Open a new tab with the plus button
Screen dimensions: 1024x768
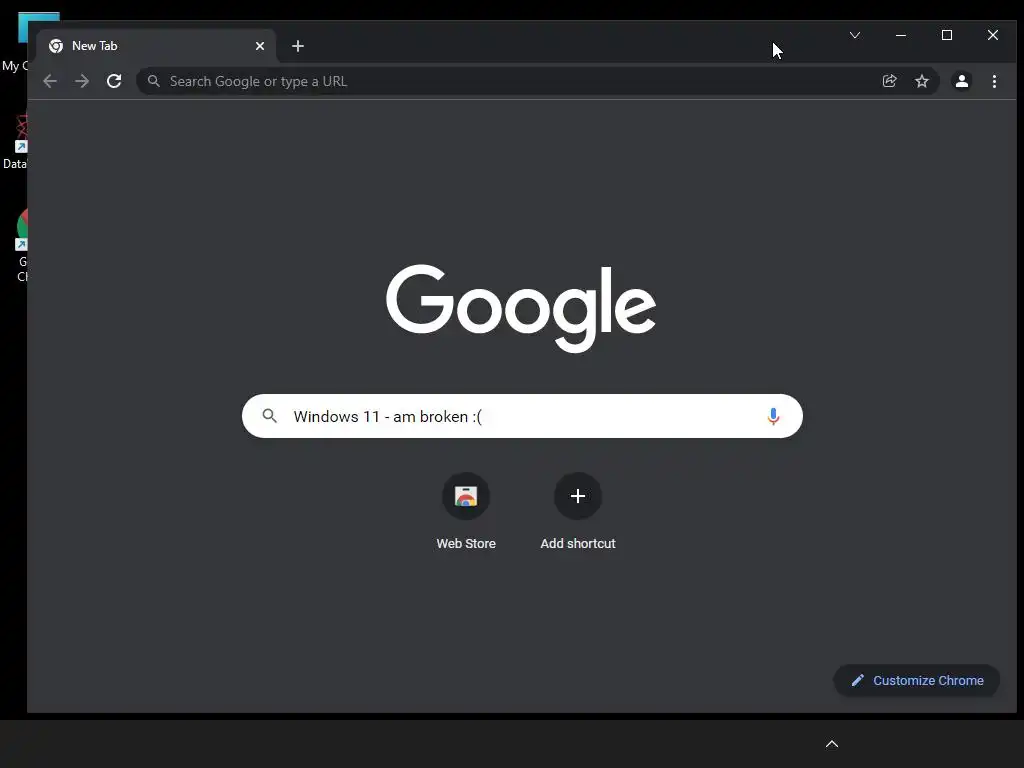[298, 46]
